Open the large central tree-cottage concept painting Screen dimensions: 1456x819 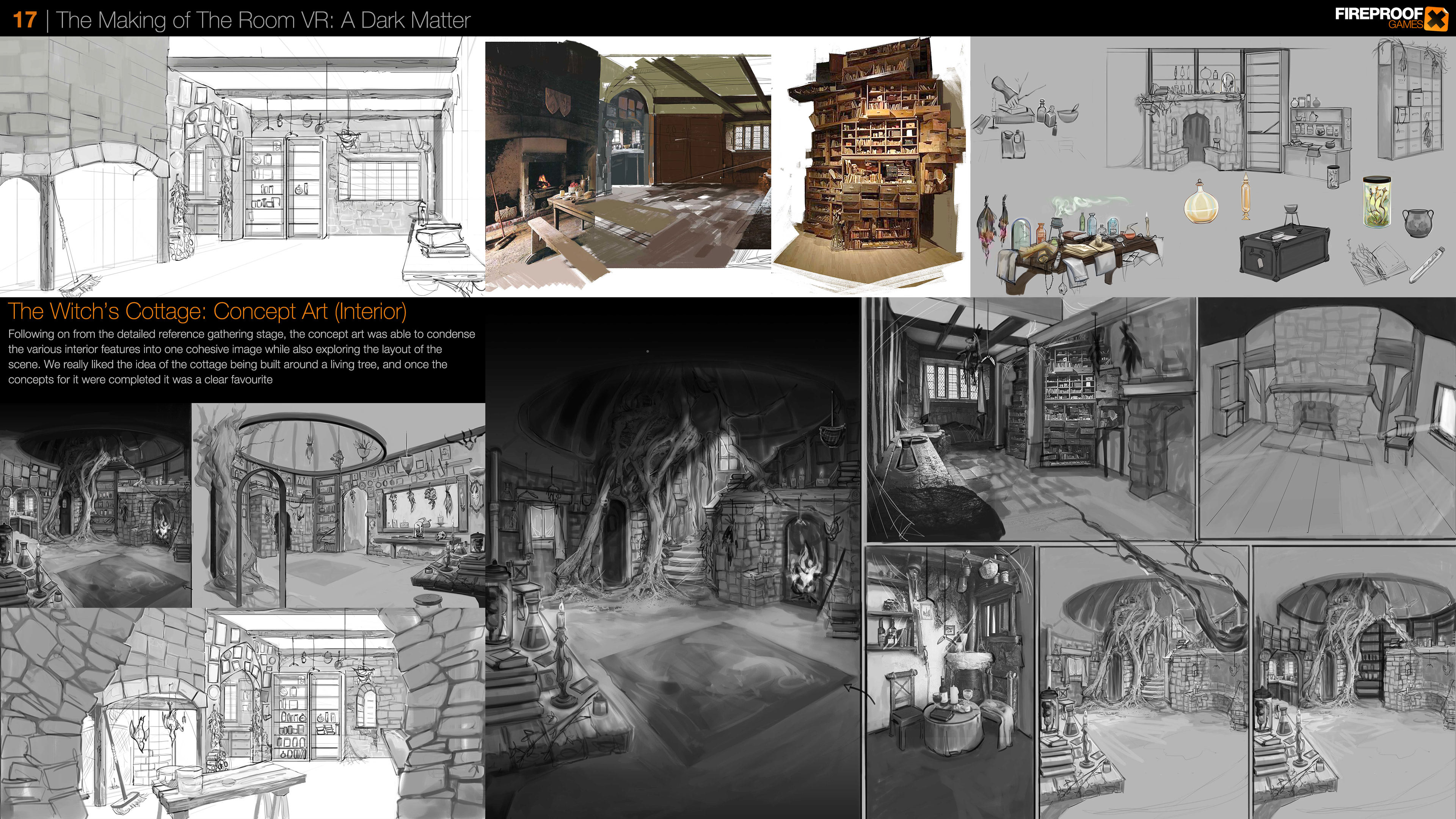673,558
